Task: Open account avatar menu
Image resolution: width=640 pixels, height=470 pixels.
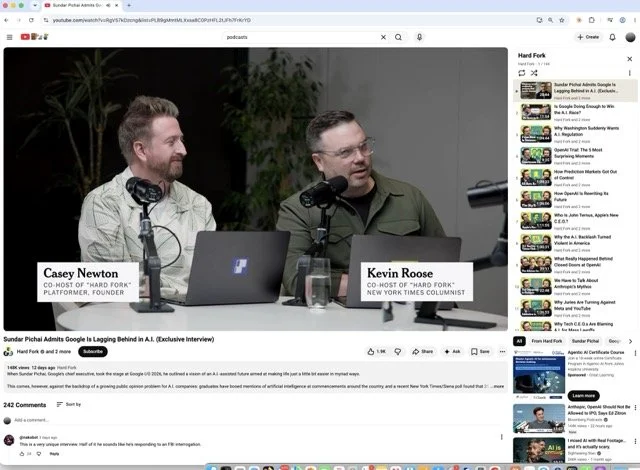Action: 630,37
